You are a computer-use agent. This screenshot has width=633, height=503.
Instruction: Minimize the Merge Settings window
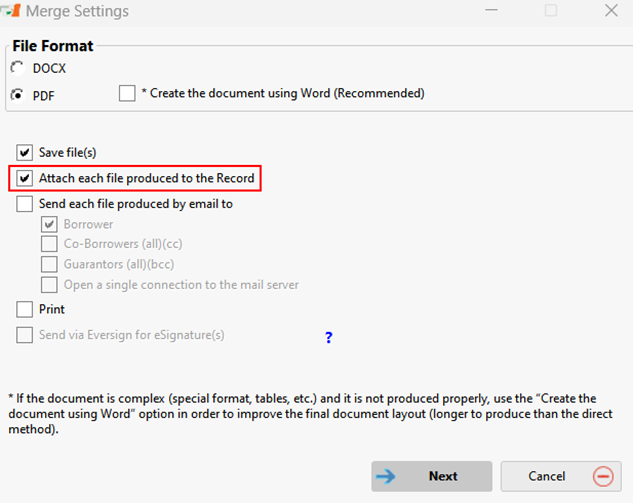pyautogui.click(x=491, y=10)
